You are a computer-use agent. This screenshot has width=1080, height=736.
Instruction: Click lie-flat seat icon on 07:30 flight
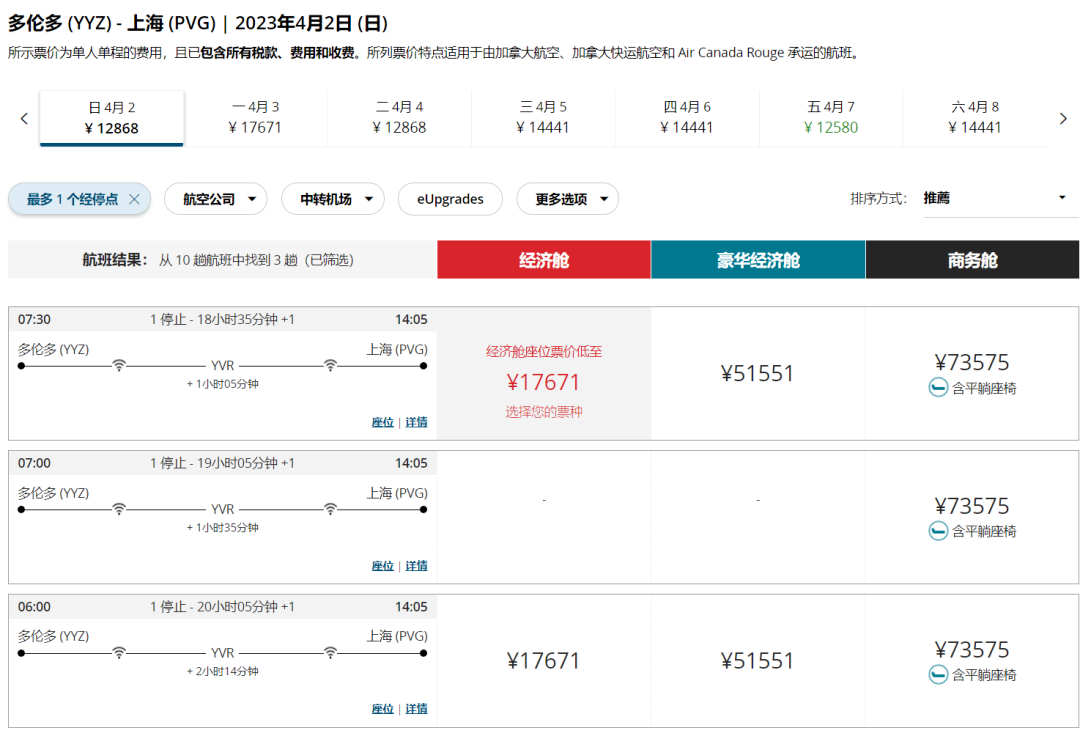(938, 388)
